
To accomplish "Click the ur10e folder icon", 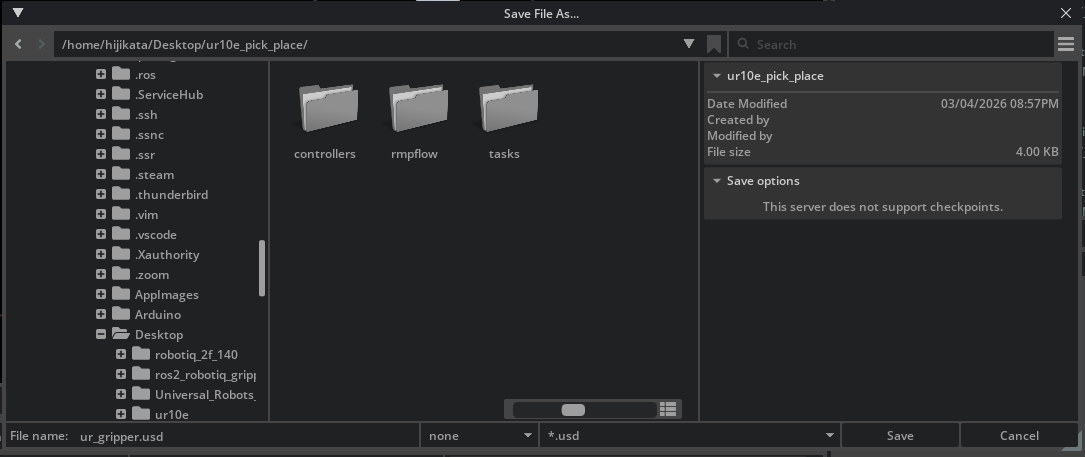I will 141,414.
